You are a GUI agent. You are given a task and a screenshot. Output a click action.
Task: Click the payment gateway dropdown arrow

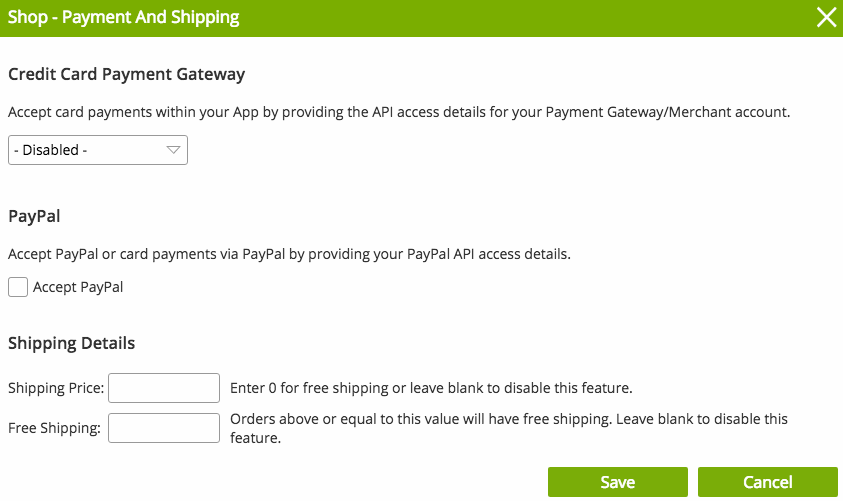coord(173,150)
